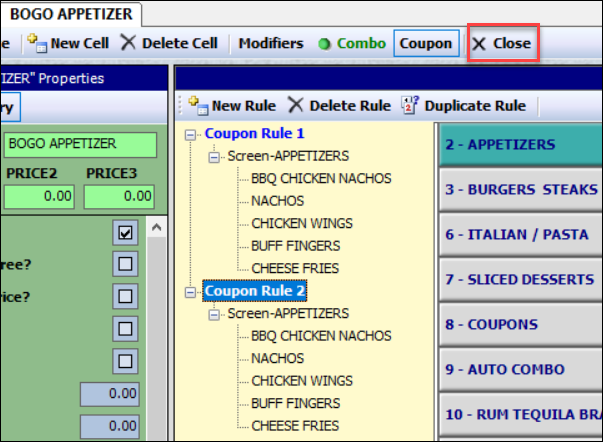The height and width of the screenshot is (442, 603).
Task: Click the New Cell label
Action: point(80,43)
